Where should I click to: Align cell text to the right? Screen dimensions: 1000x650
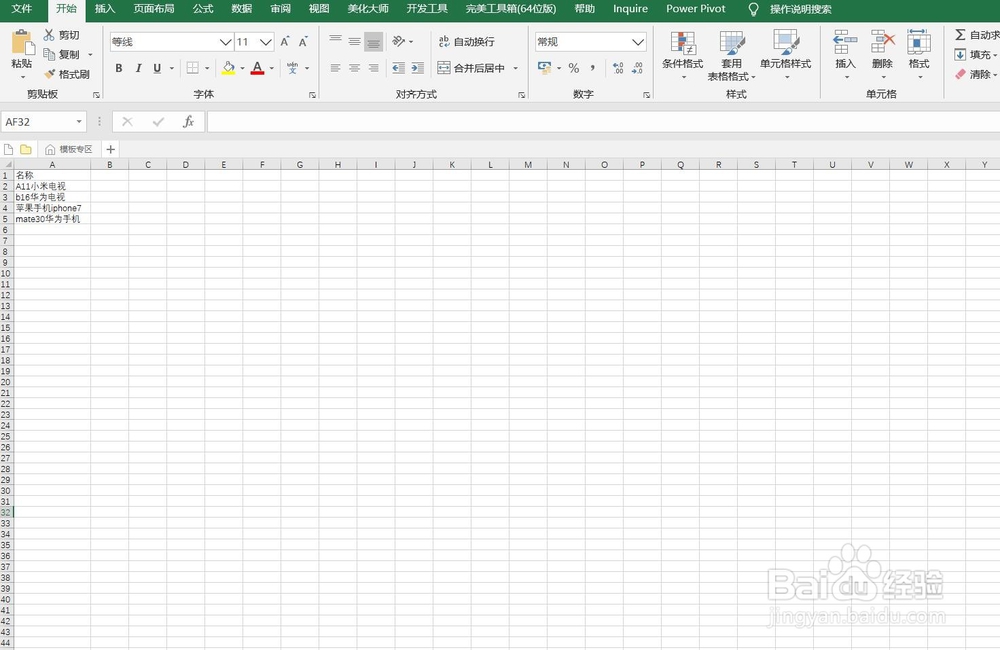coord(374,68)
